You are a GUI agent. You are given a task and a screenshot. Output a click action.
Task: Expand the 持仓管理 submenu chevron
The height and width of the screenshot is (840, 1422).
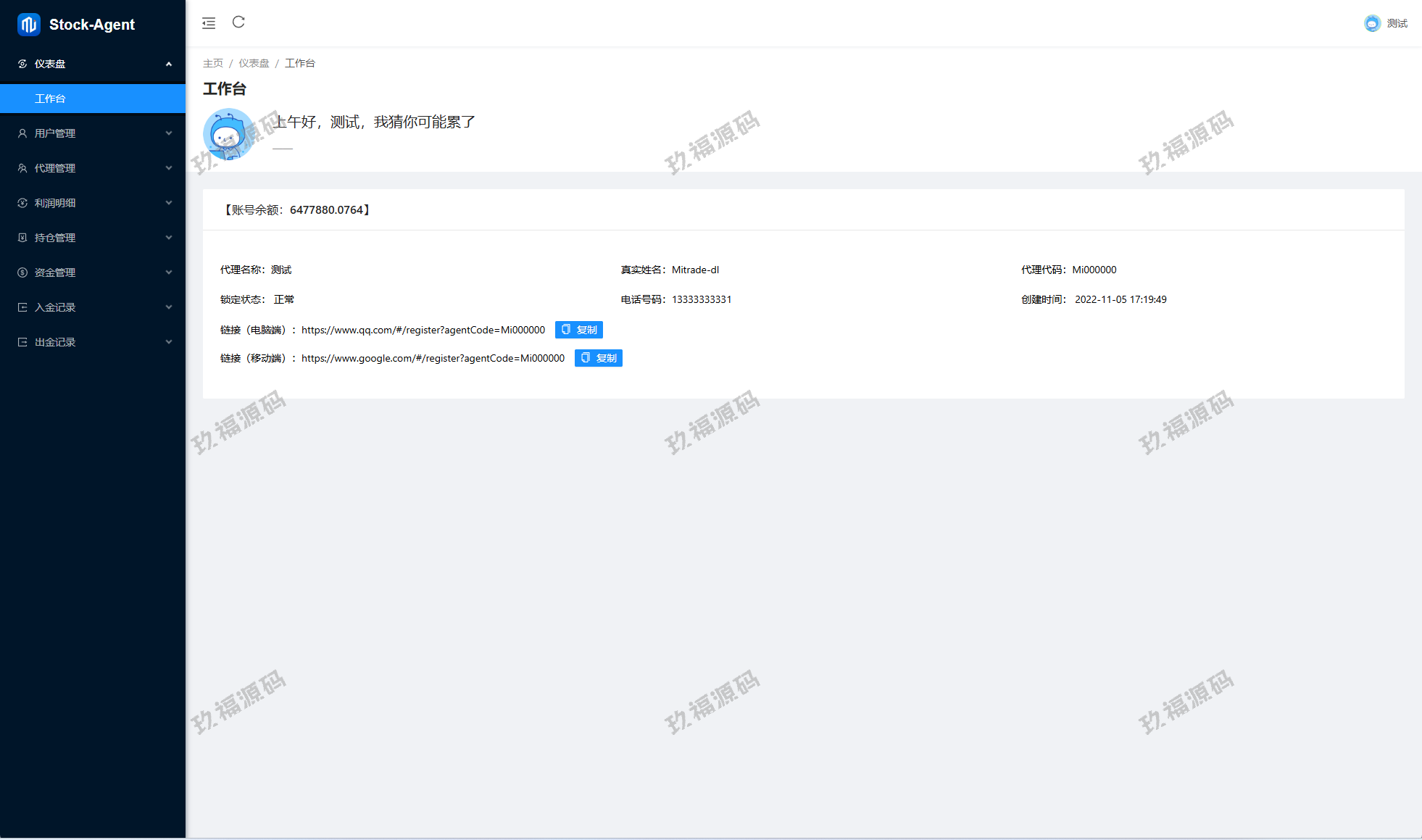(x=169, y=238)
